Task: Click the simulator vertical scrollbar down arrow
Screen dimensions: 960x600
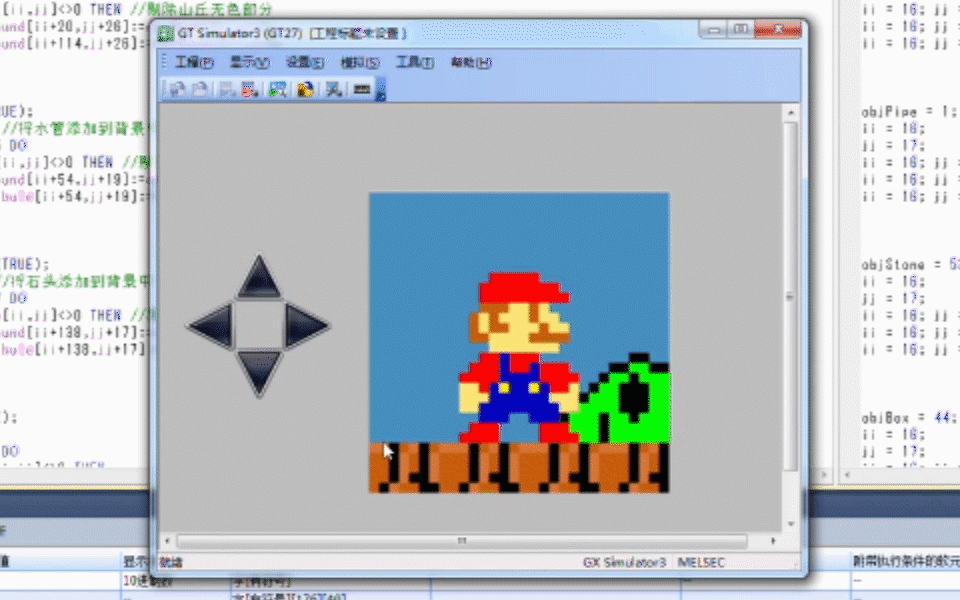Action: 790,524
